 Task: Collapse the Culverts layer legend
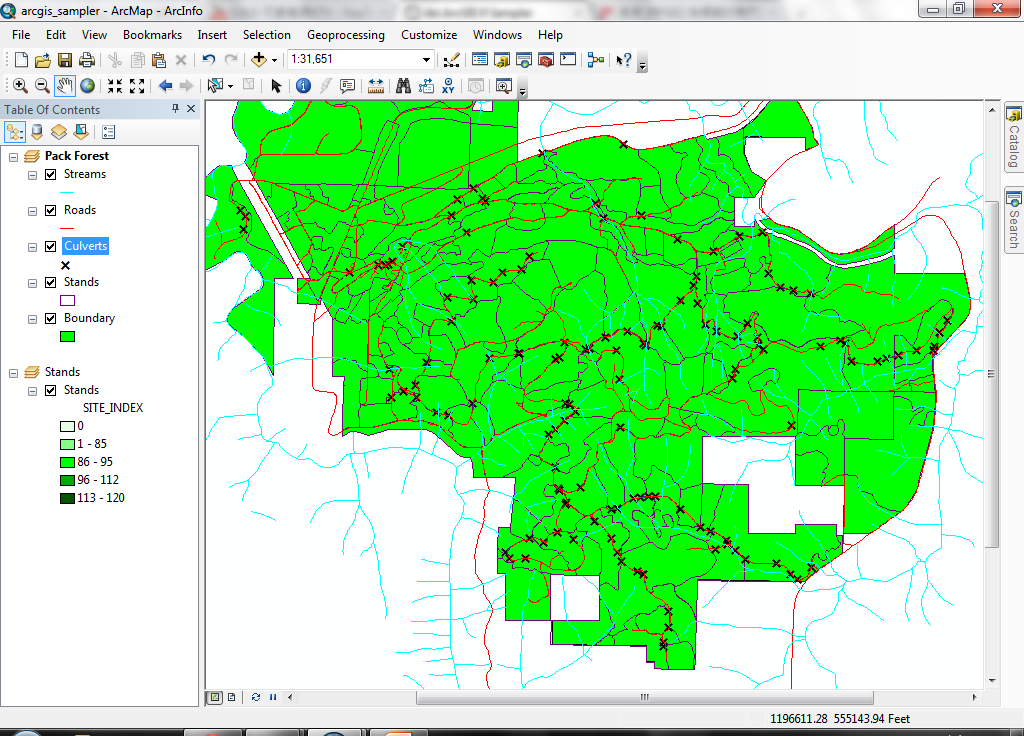coord(32,246)
